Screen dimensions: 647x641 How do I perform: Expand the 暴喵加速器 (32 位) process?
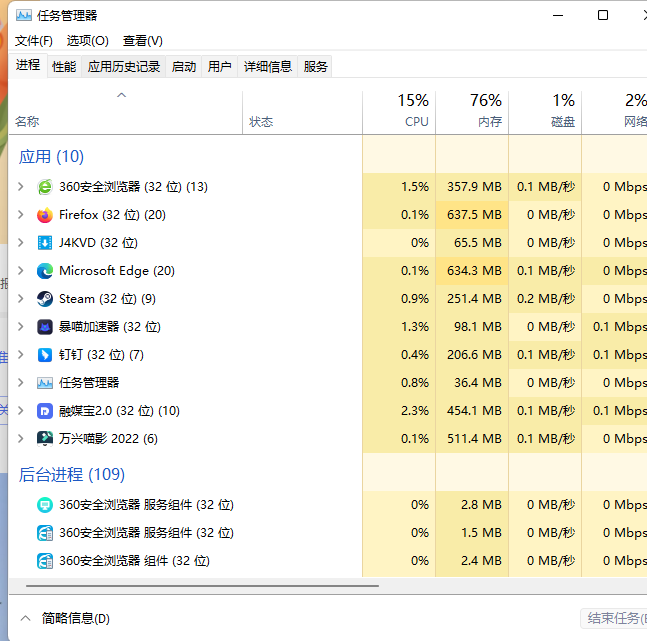coord(21,327)
